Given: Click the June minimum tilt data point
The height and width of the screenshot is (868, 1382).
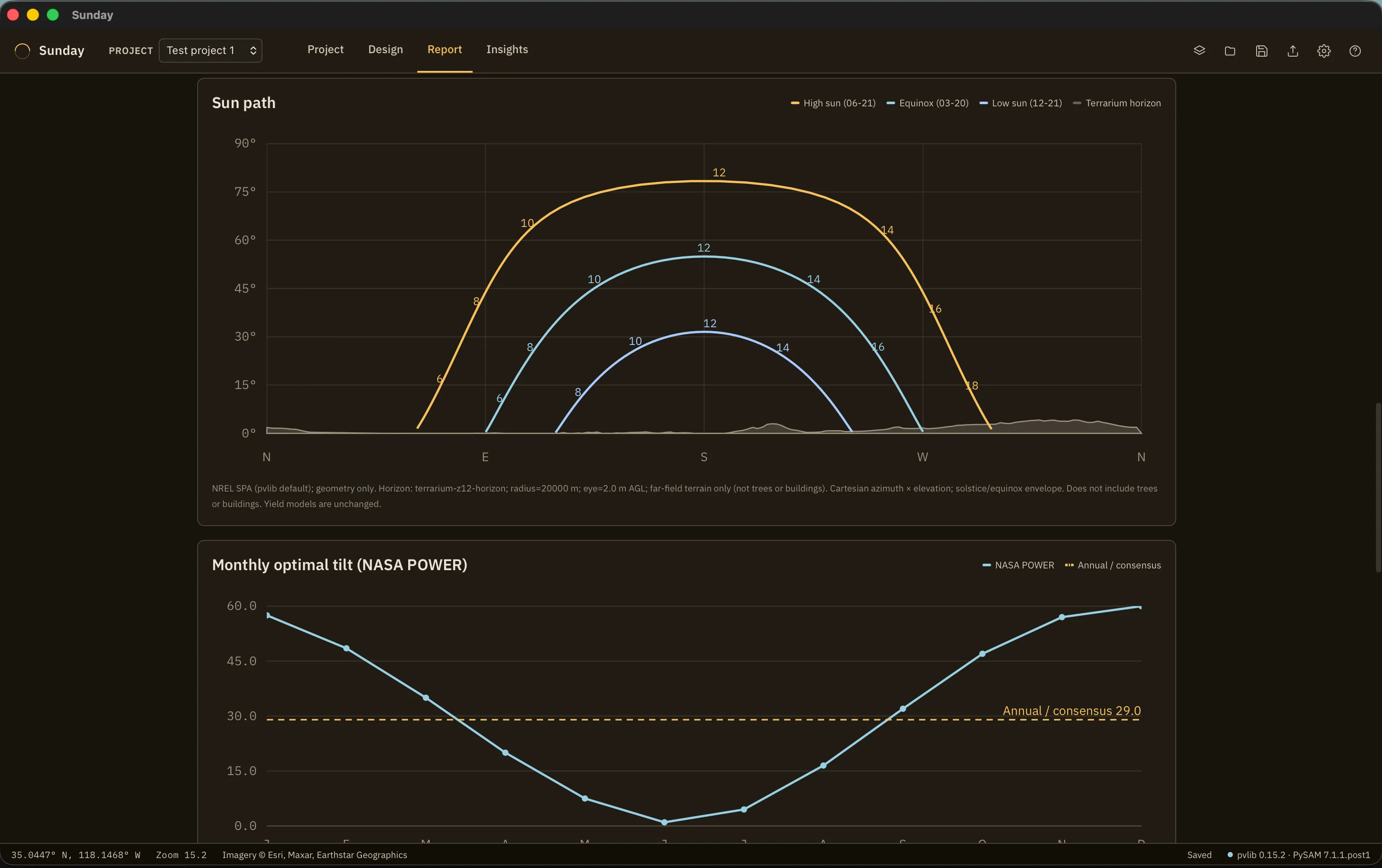Looking at the screenshot, I should click(664, 822).
